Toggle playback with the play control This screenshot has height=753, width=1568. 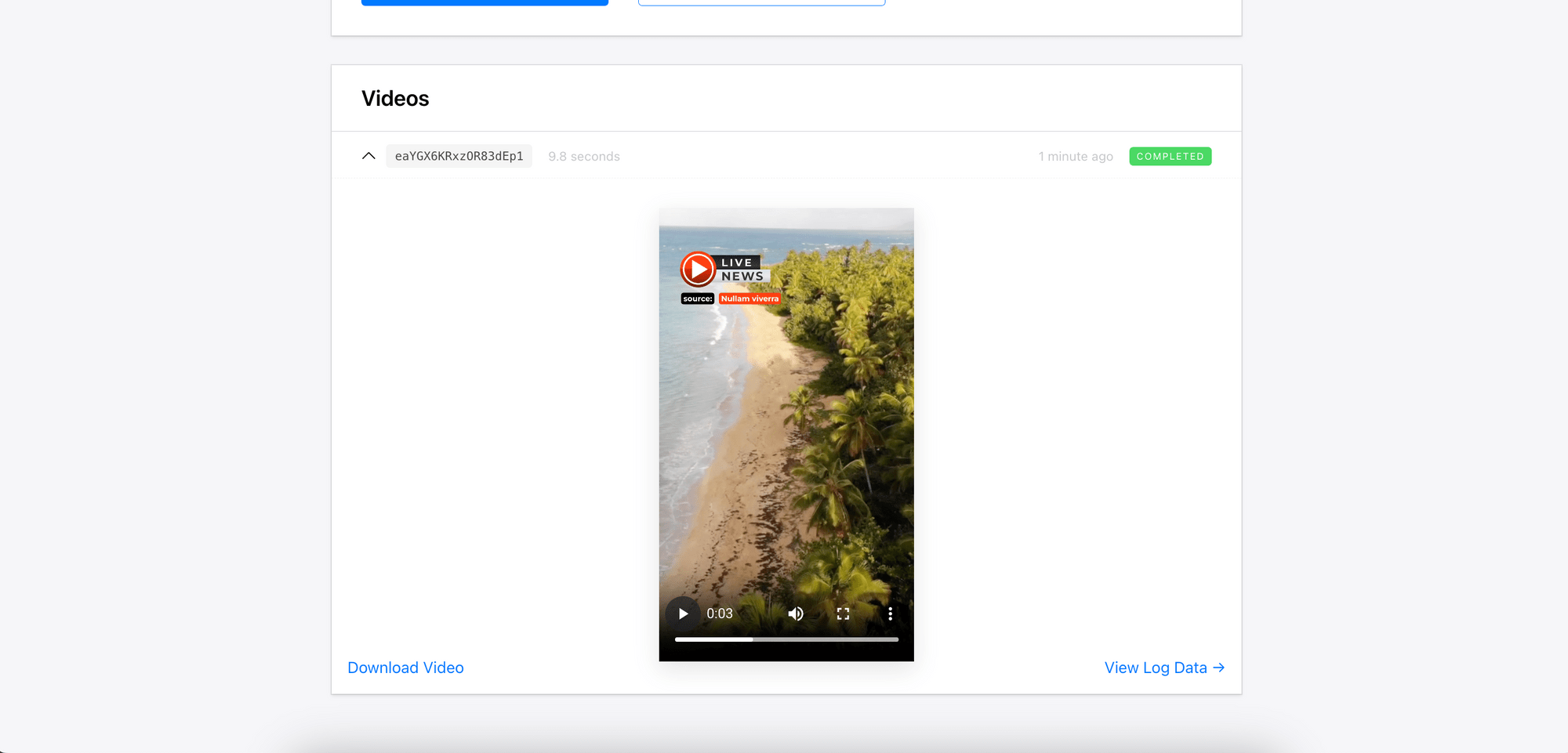[682, 613]
